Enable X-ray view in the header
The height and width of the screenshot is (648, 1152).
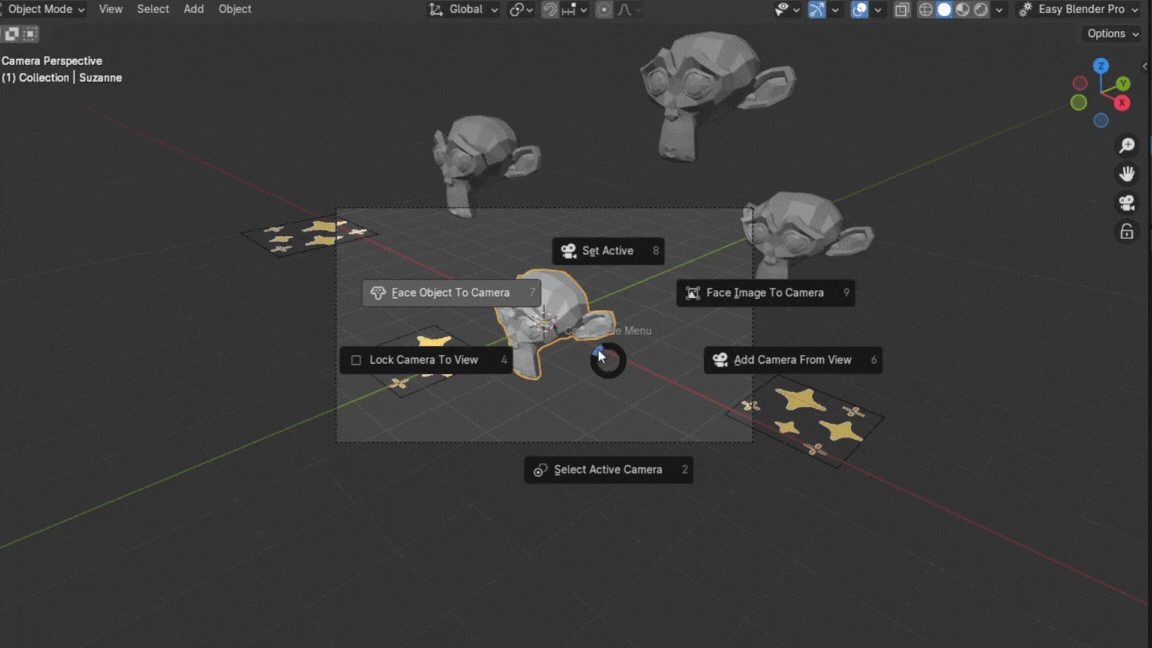click(x=901, y=10)
